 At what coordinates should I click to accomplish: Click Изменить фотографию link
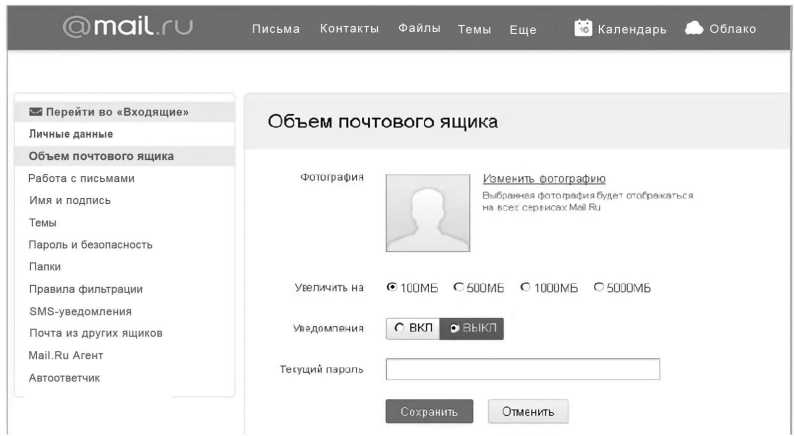click(544, 179)
